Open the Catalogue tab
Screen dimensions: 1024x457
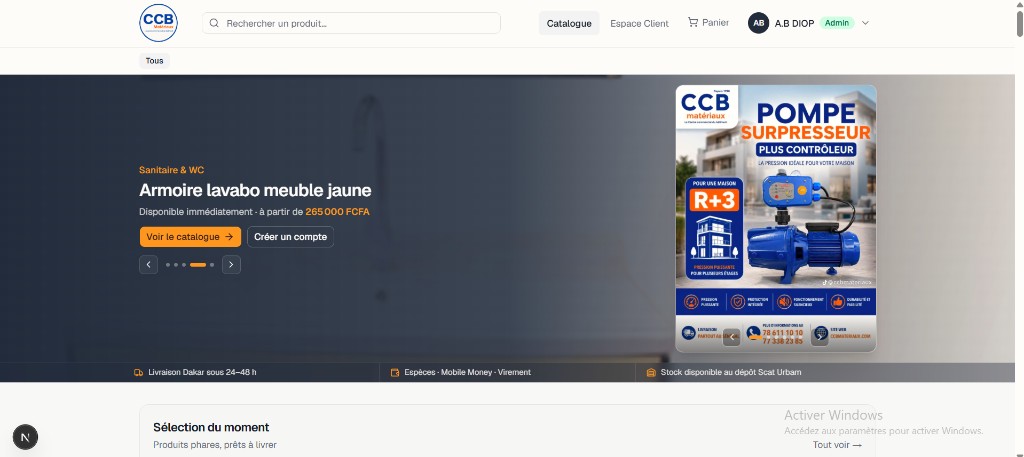coord(569,24)
